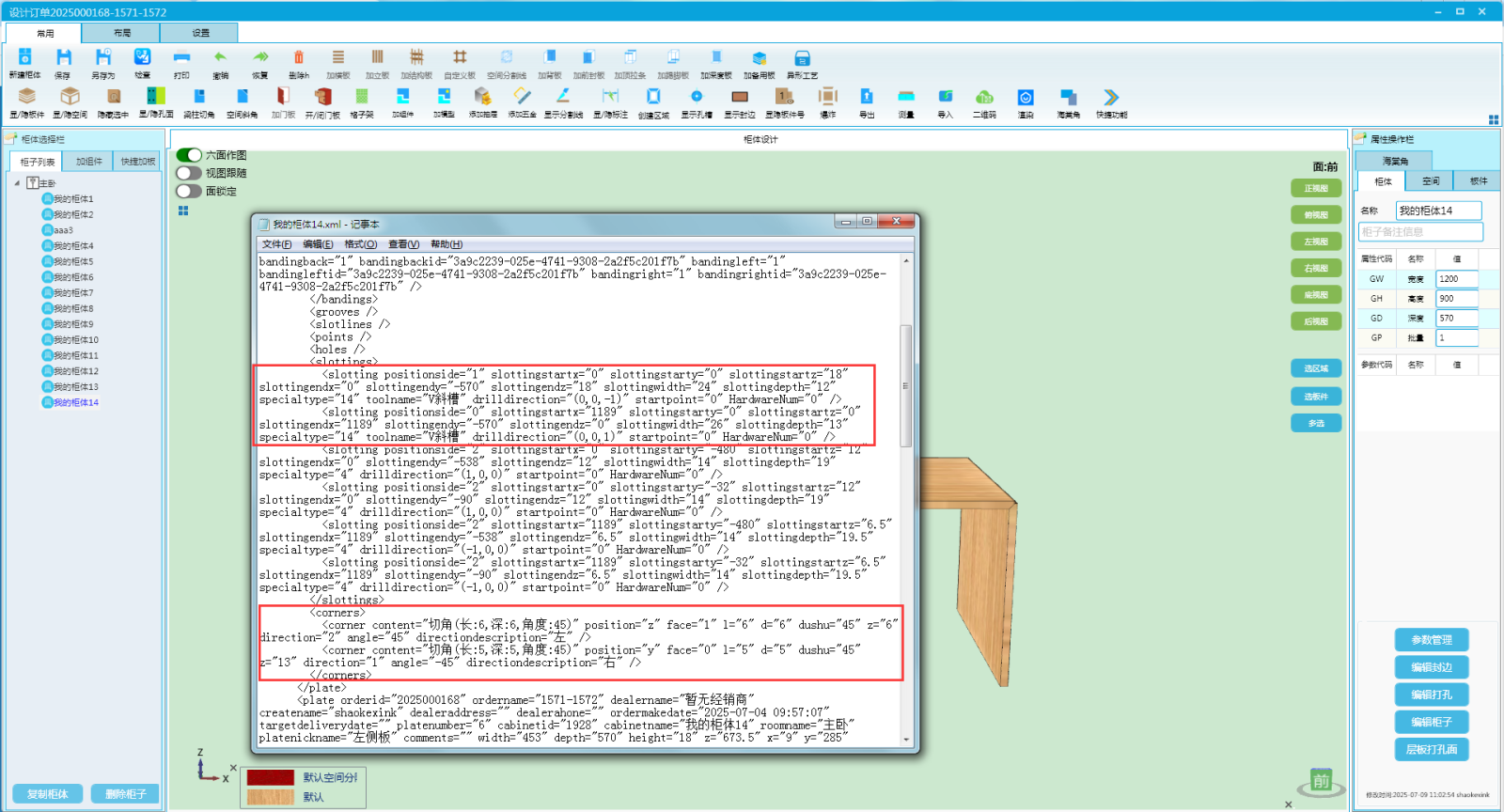The height and width of the screenshot is (812, 1504).
Task: Toggle the 六面作图 switch
Action: click(x=189, y=155)
